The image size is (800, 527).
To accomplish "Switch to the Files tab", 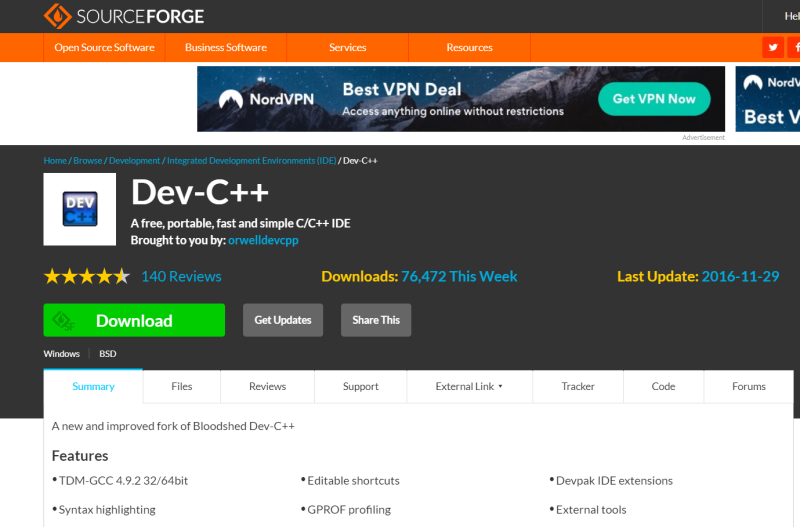I will [x=182, y=387].
